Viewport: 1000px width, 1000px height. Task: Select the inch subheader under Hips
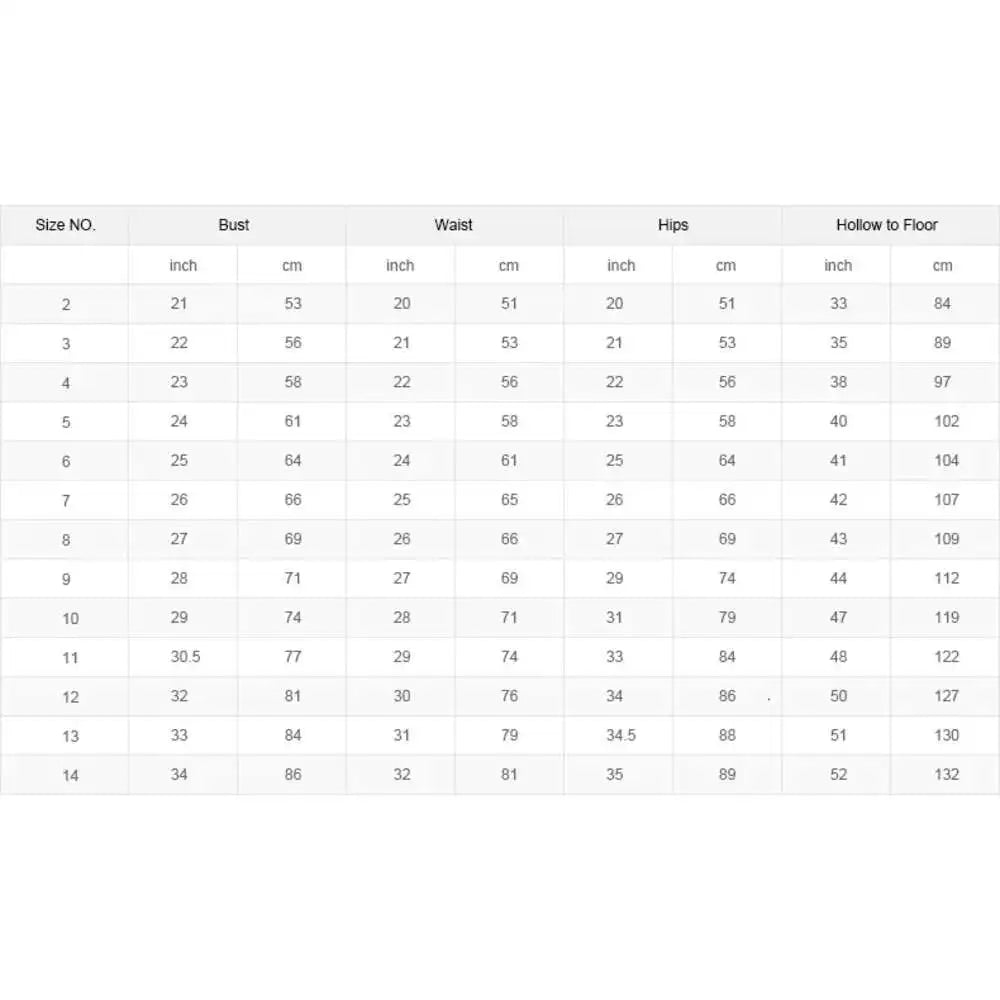coord(621,265)
